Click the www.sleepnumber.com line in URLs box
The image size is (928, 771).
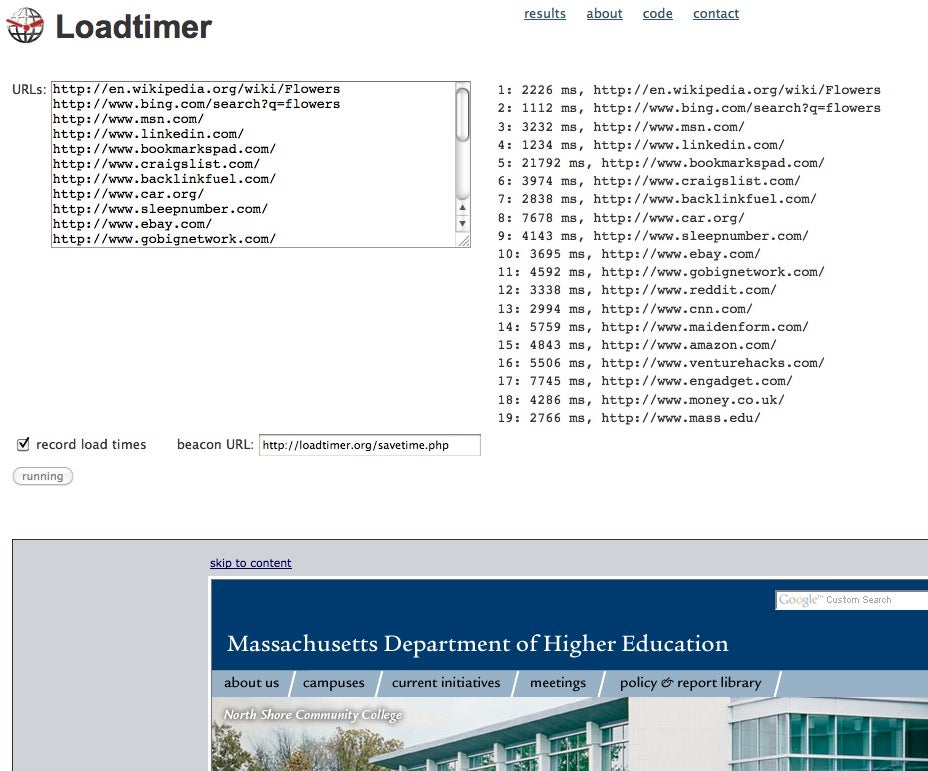[160, 209]
